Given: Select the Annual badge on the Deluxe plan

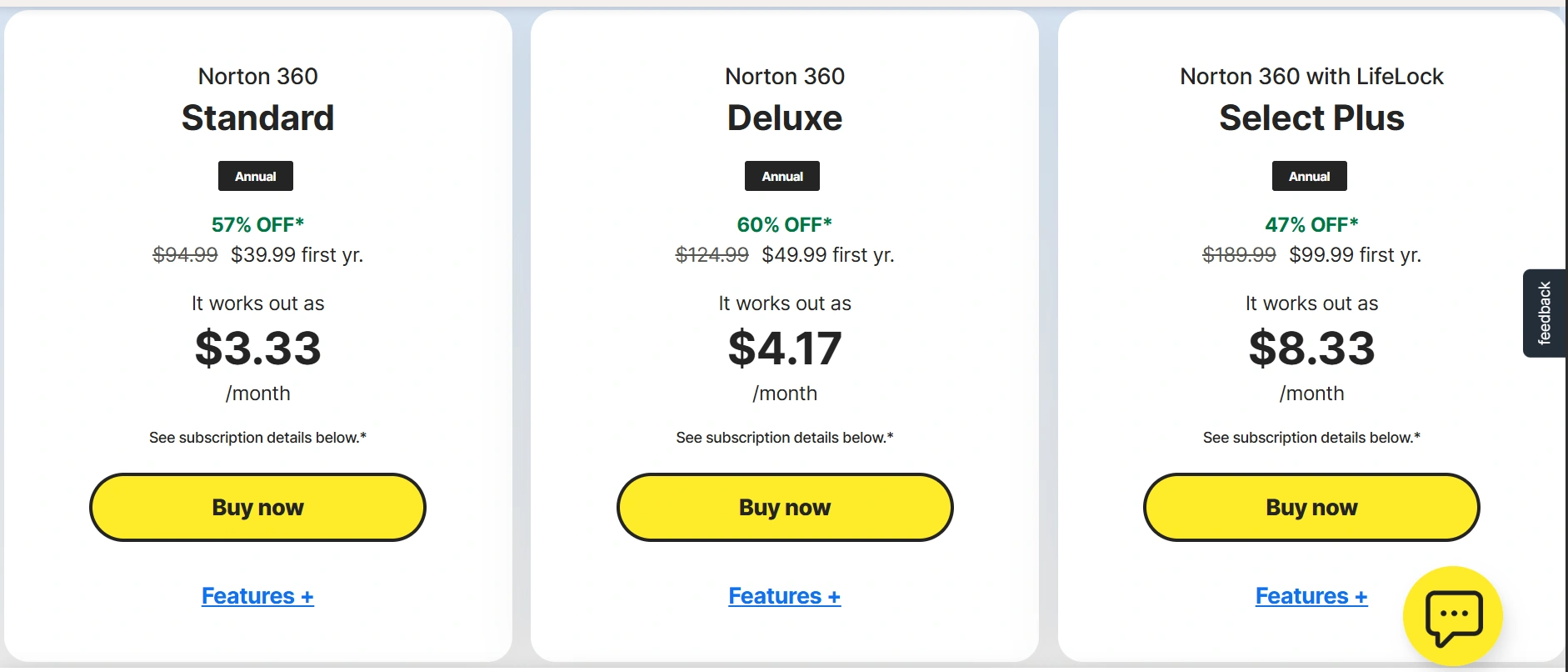Looking at the screenshot, I should [782, 176].
